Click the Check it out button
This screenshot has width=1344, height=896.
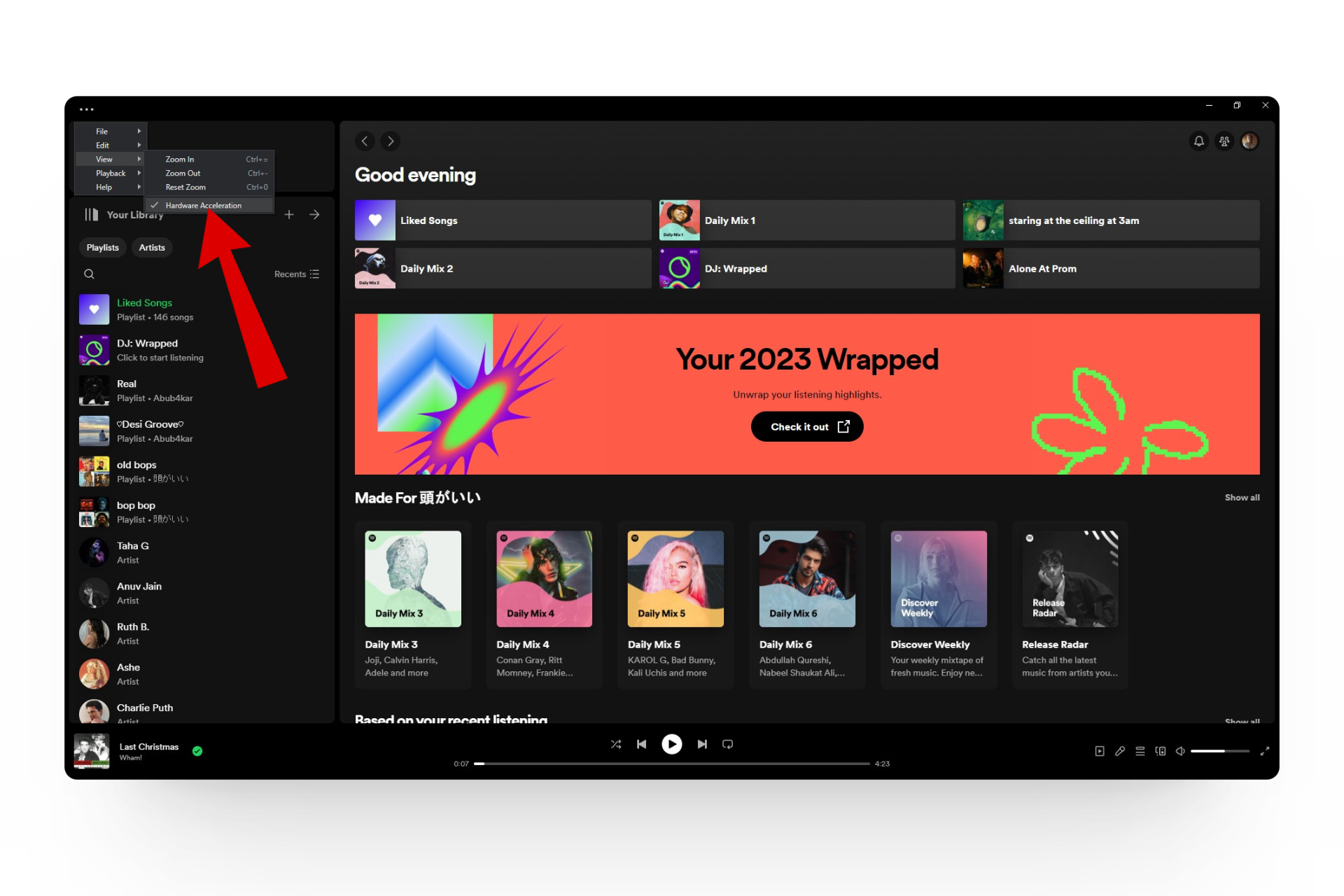coord(807,427)
